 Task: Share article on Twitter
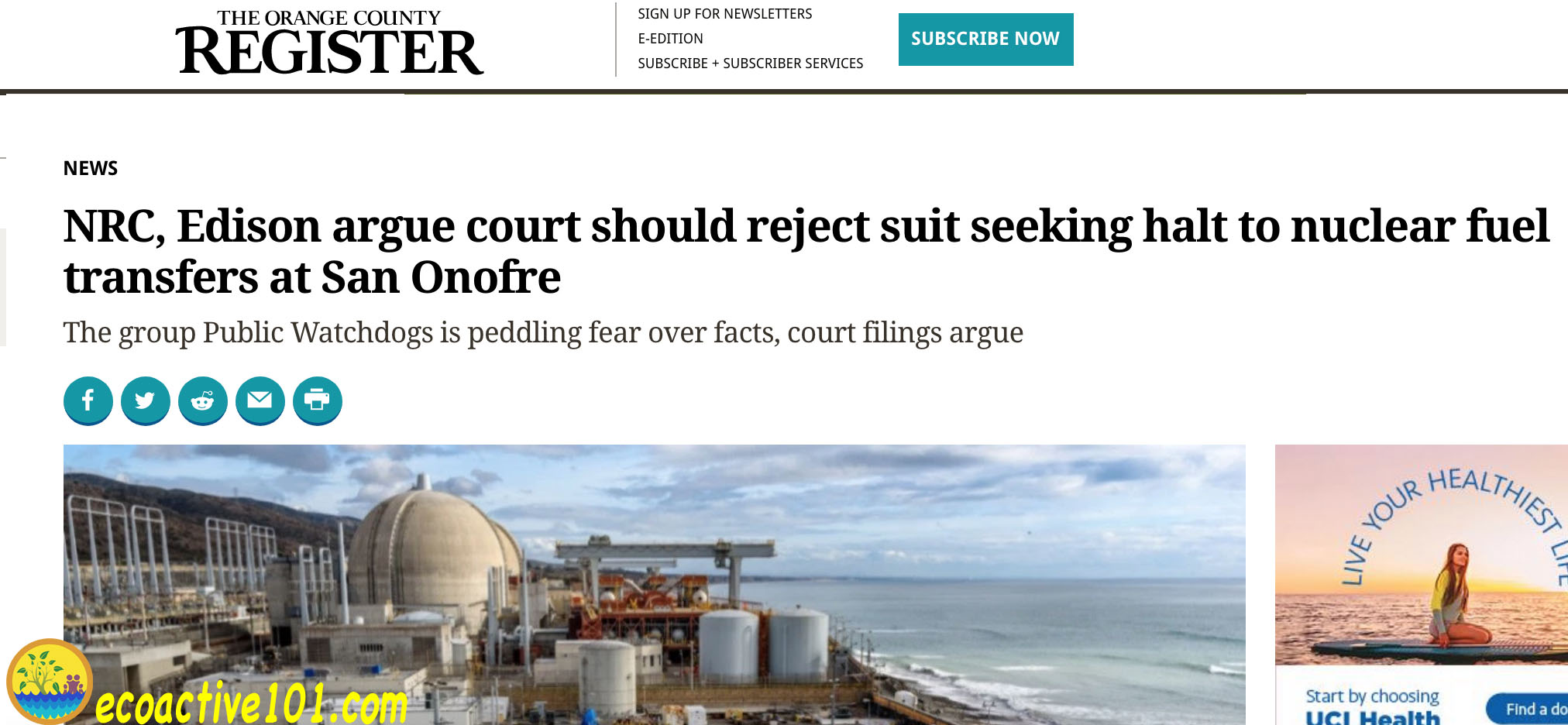pos(145,400)
